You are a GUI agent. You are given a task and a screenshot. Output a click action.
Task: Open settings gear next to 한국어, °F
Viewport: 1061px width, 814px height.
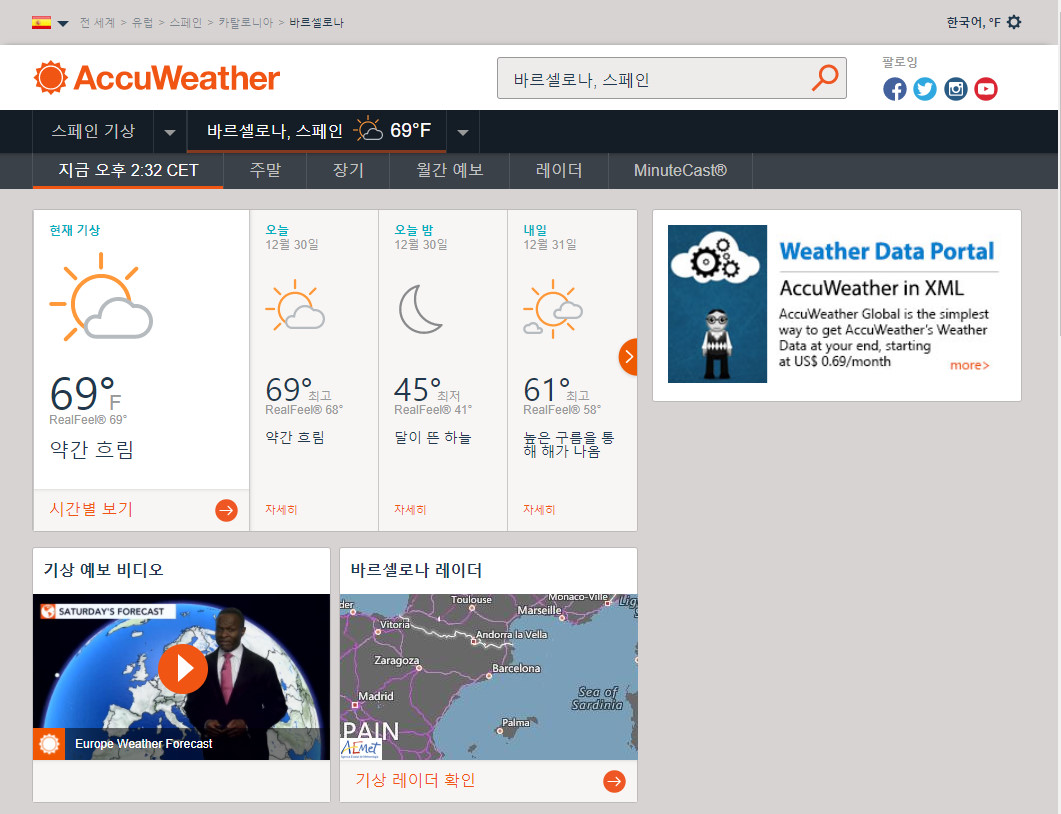(1014, 22)
